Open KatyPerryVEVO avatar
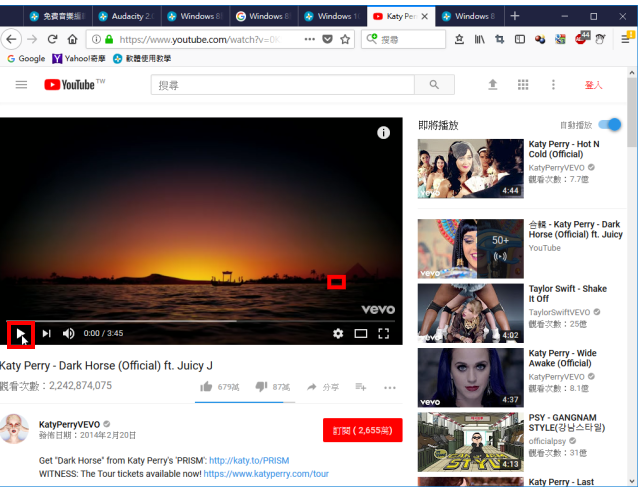Image resolution: width=640 pixels, height=487 pixels. tap(14, 429)
